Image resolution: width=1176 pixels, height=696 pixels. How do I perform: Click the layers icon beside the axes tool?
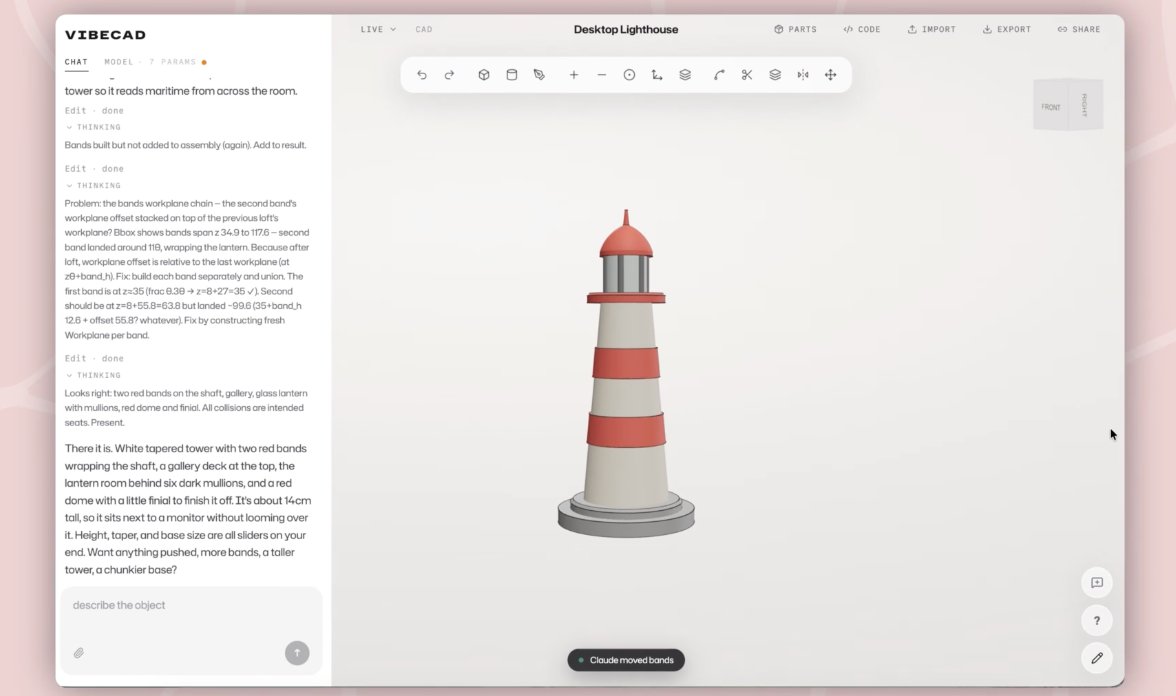click(x=685, y=75)
